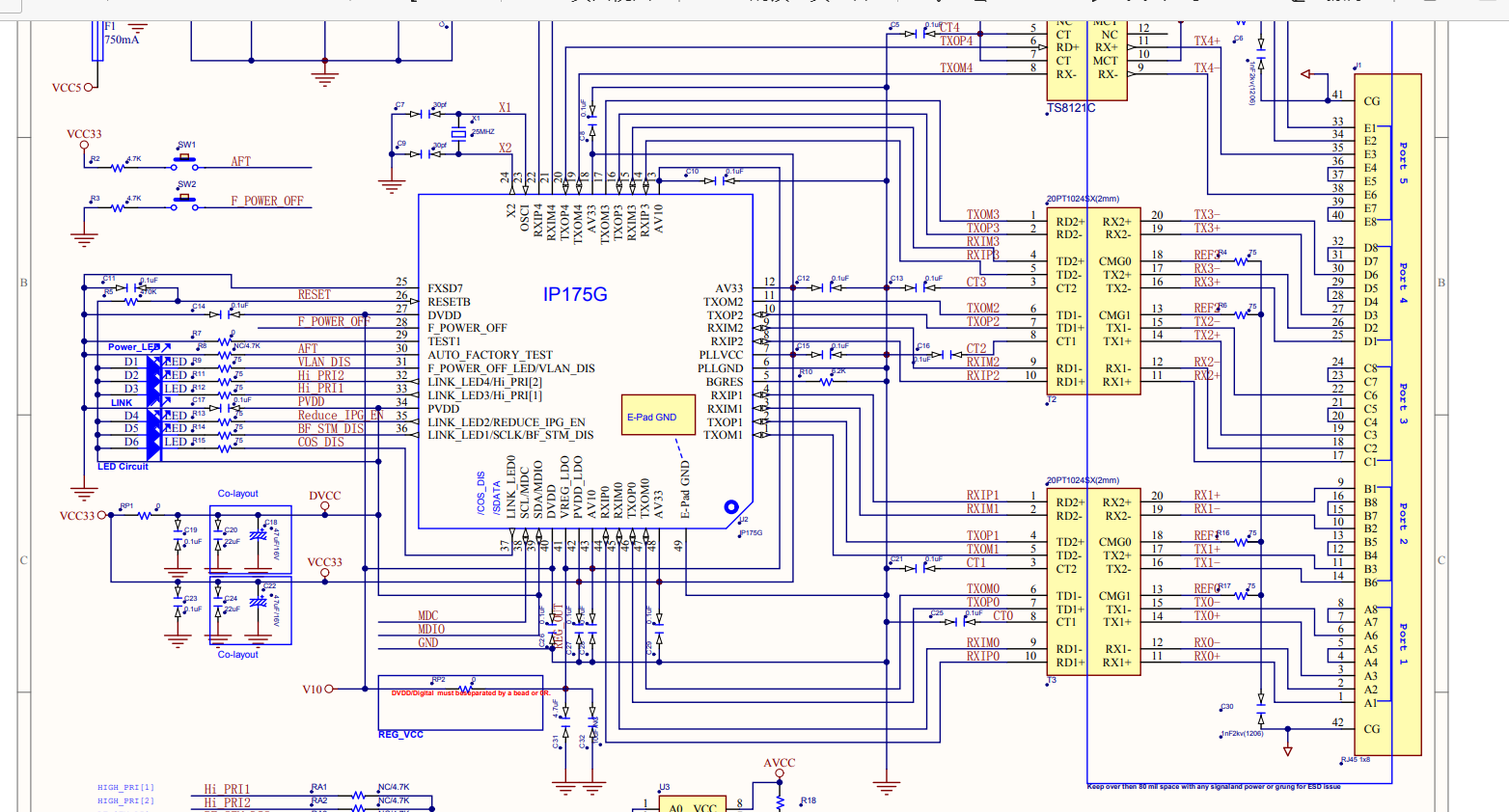Click the RESETB pin name
The height and width of the screenshot is (812, 1509).
click(449, 302)
